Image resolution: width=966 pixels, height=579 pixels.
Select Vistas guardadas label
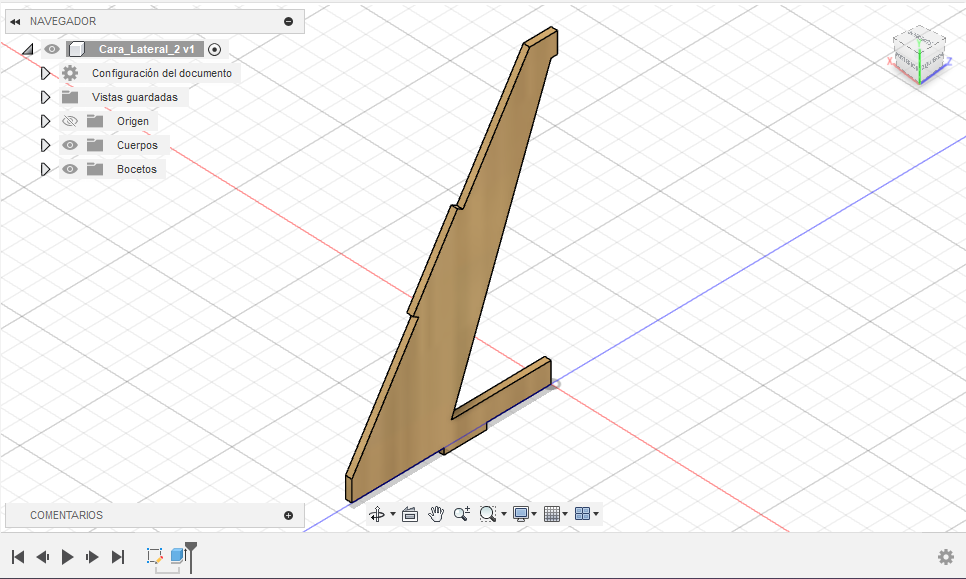[x=135, y=97]
